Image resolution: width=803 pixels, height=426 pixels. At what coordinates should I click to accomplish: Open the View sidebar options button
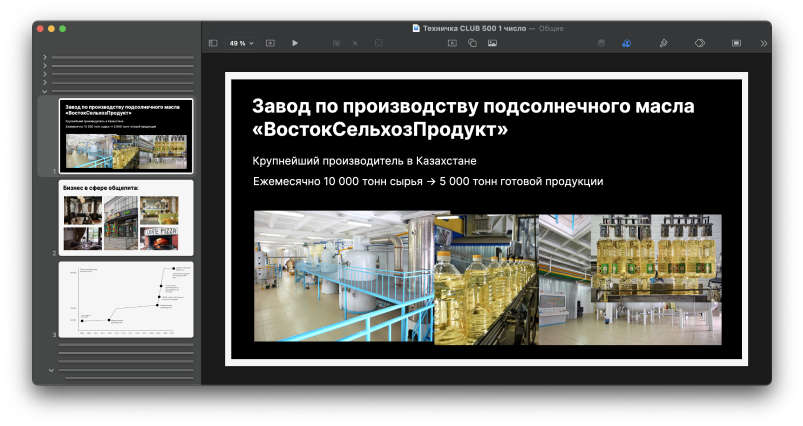(x=213, y=44)
